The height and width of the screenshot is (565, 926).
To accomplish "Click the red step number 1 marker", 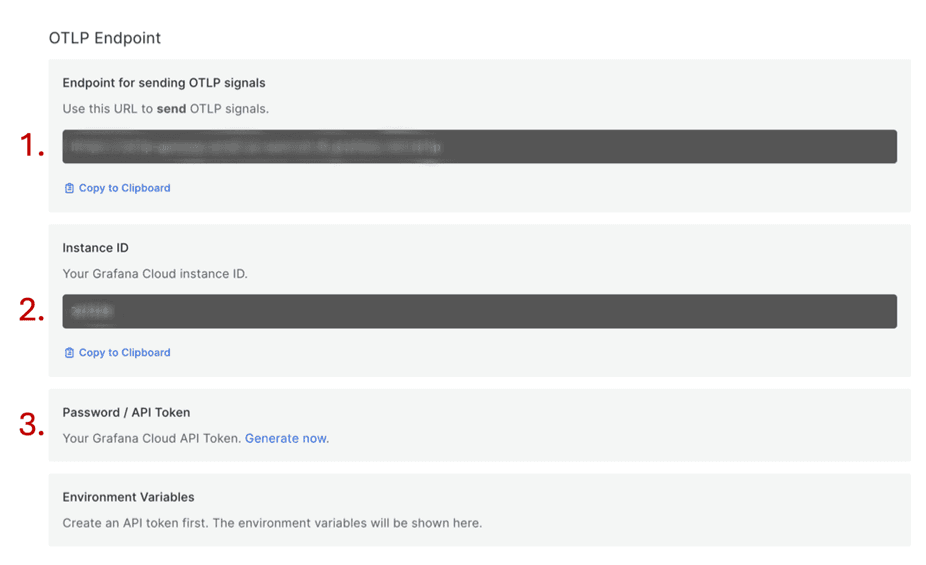I will [32, 147].
